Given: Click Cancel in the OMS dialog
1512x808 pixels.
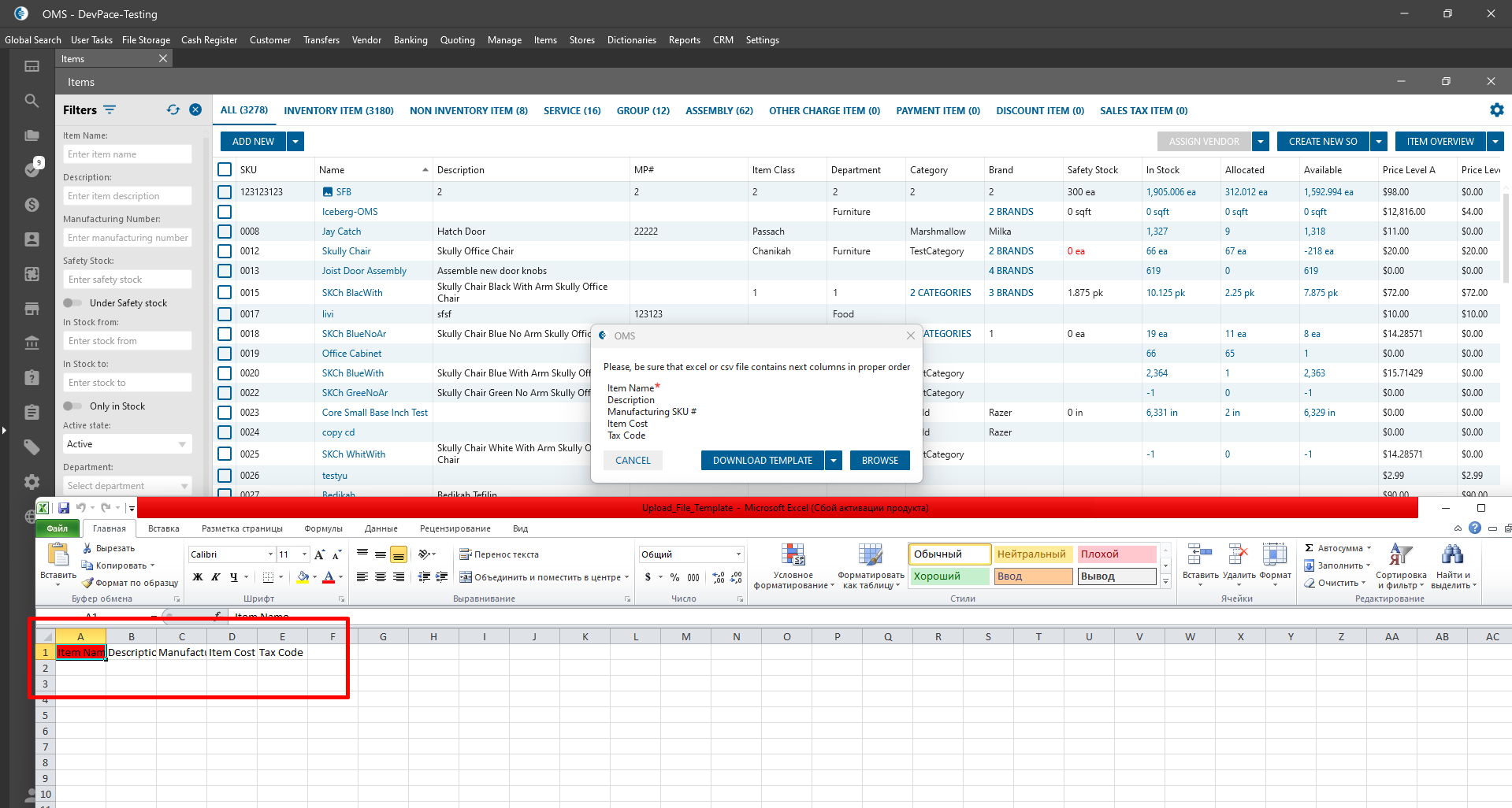Looking at the screenshot, I should click(x=633, y=461).
